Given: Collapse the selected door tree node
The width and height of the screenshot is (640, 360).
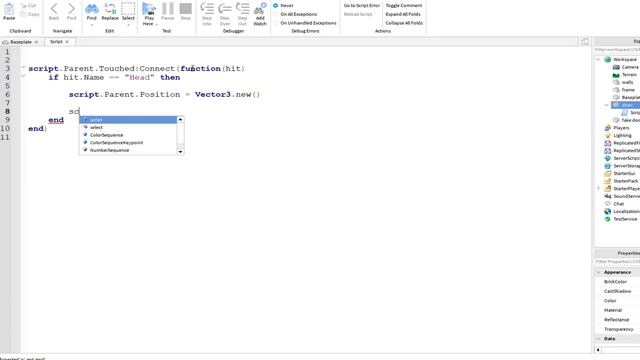Looking at the screenshot, I should [x=607, y=105].
